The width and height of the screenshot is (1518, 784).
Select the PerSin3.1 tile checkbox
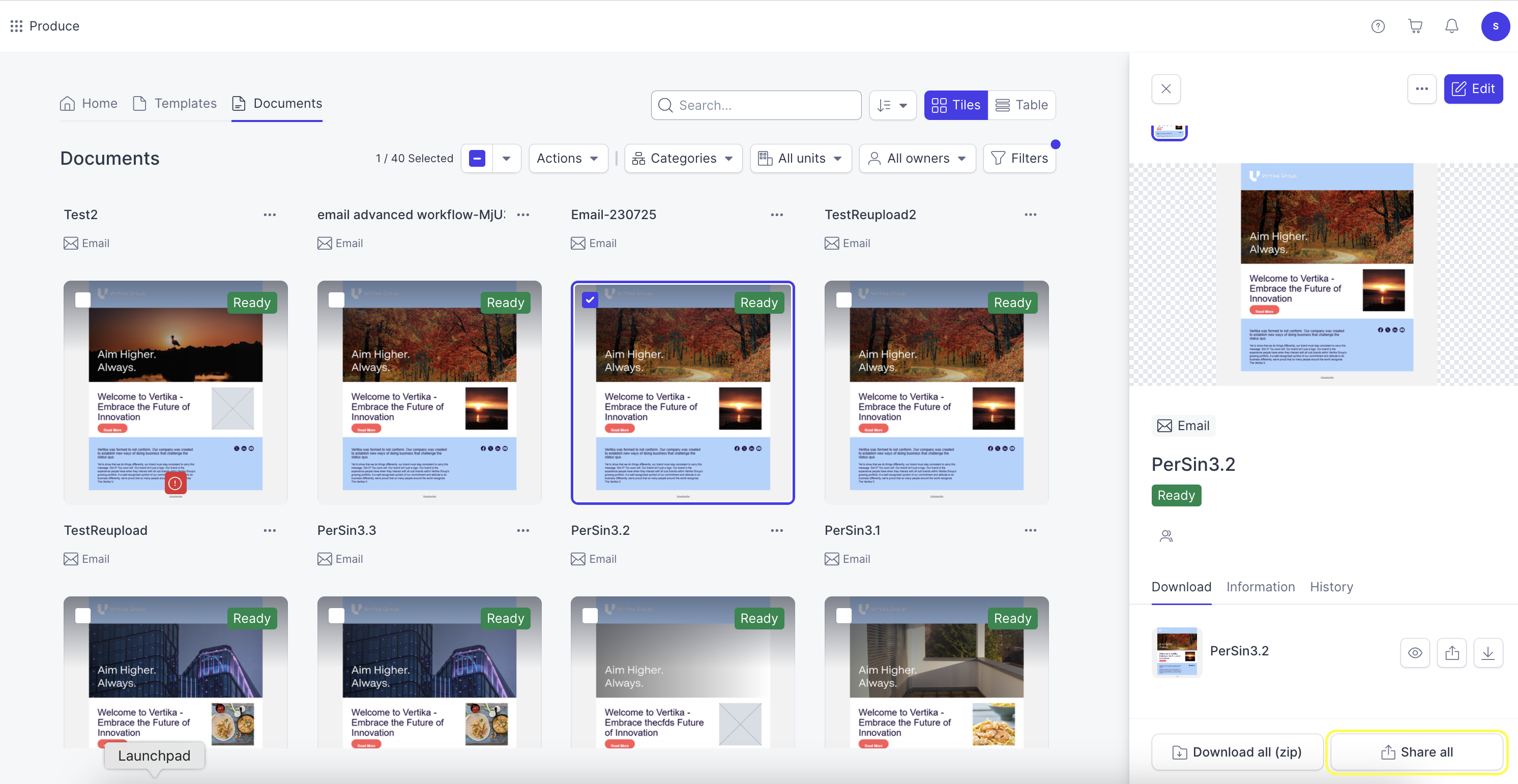pyautogui.click(x=844, y=300)
